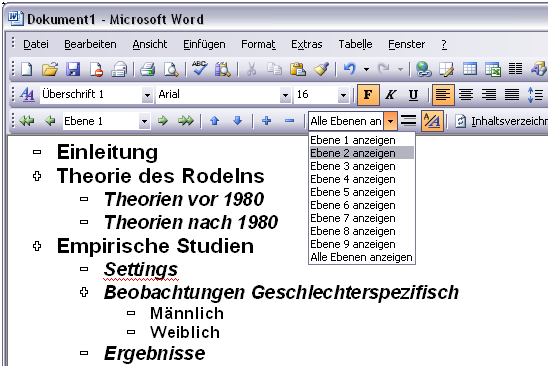Image resolution: width=548 pixels, height=366 pixels.
Task: Insert Excel spreadsheet icon
Action: pos(493,69)
